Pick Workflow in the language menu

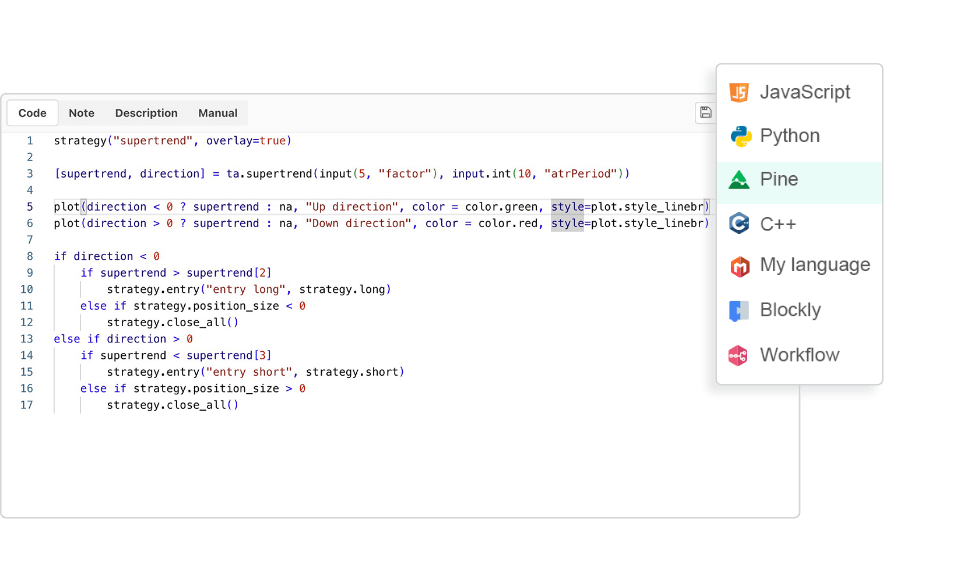point(800,355)
